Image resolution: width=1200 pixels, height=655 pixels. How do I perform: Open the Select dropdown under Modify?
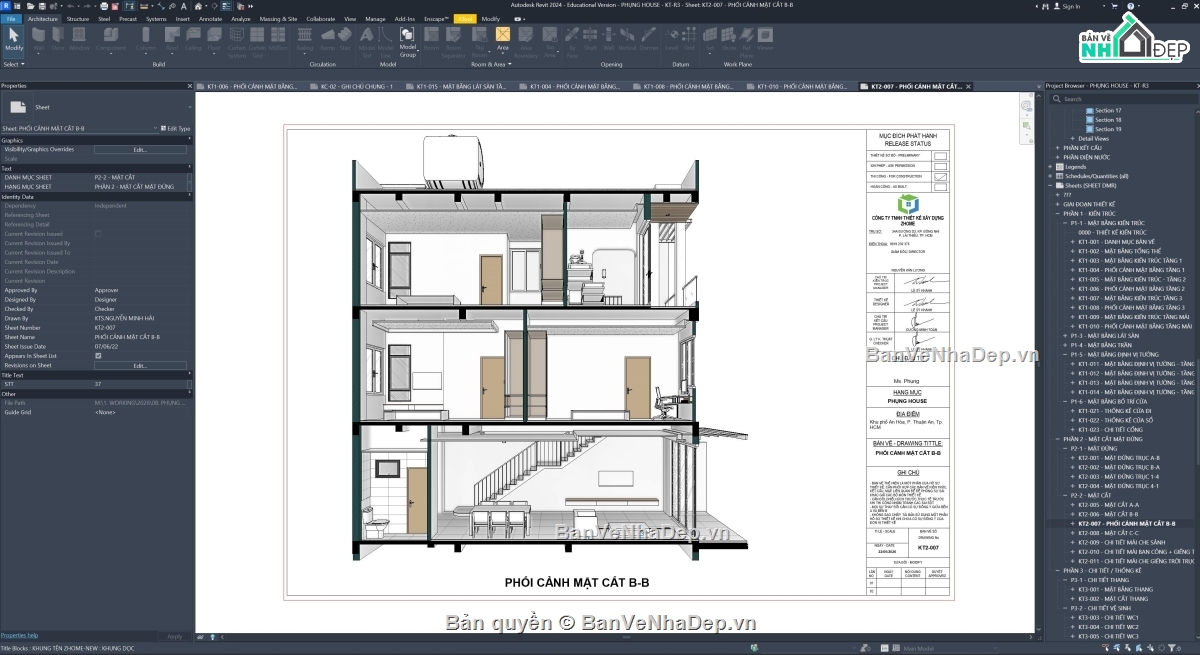(x=14, y=64)
